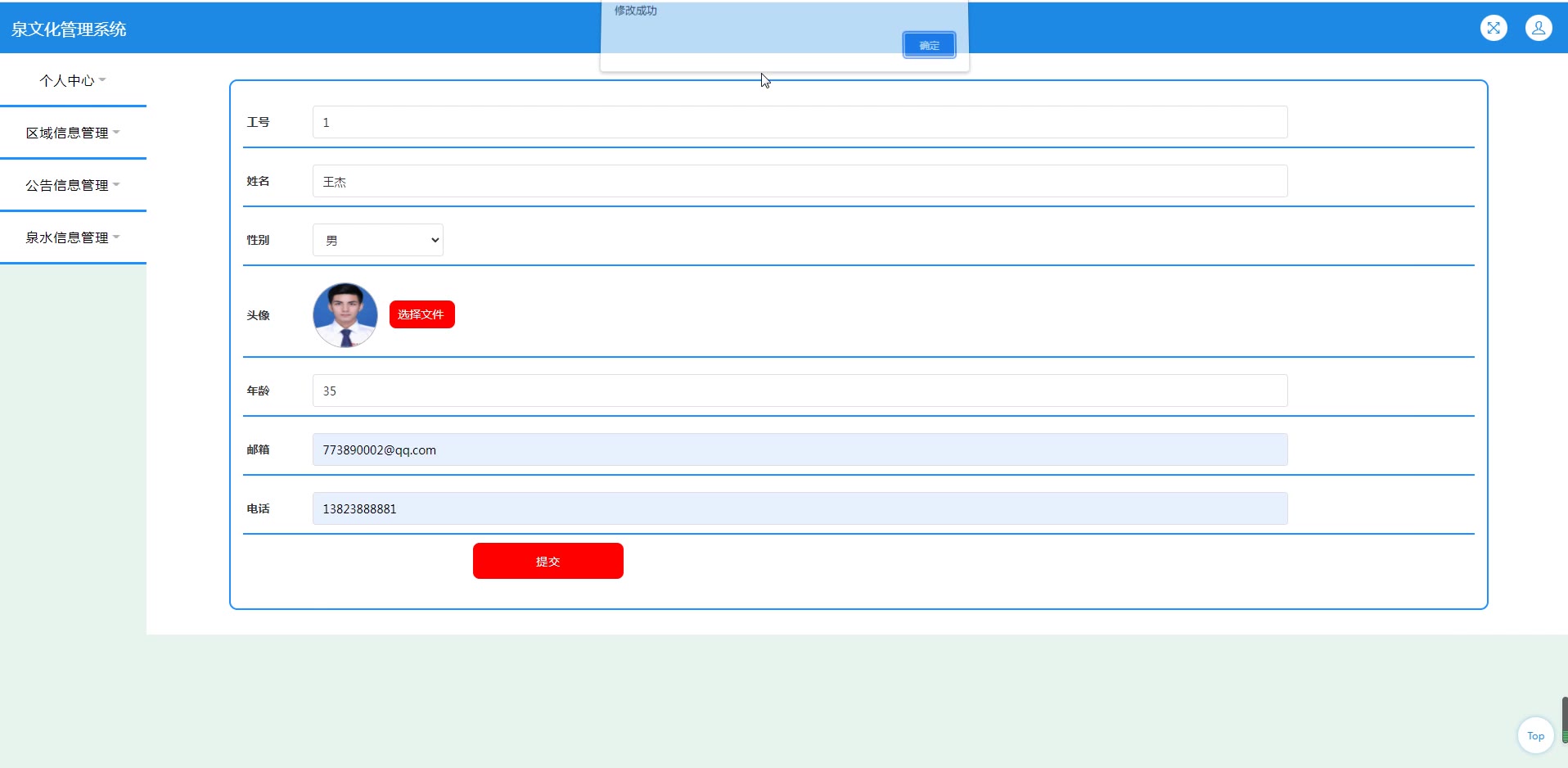Viewport: 1568px width, 768px height.
Task: Expand the 泉水信息管理 menu
Action: click(73, 237)
